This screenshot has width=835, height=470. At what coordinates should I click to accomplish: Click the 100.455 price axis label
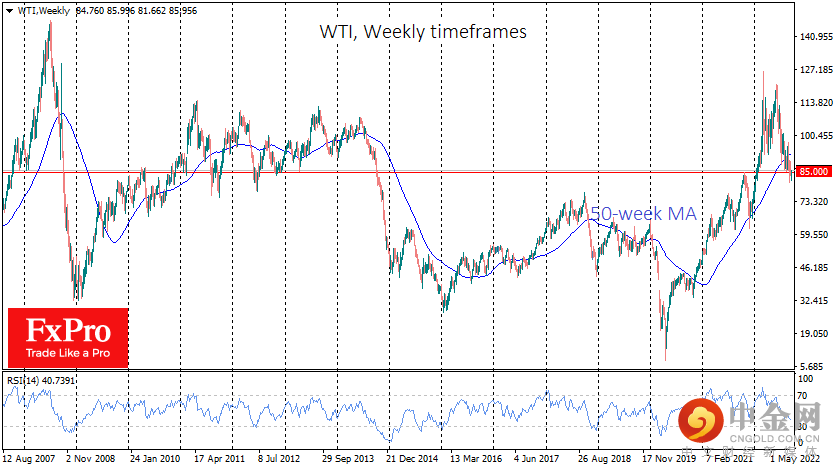(816, 135)
